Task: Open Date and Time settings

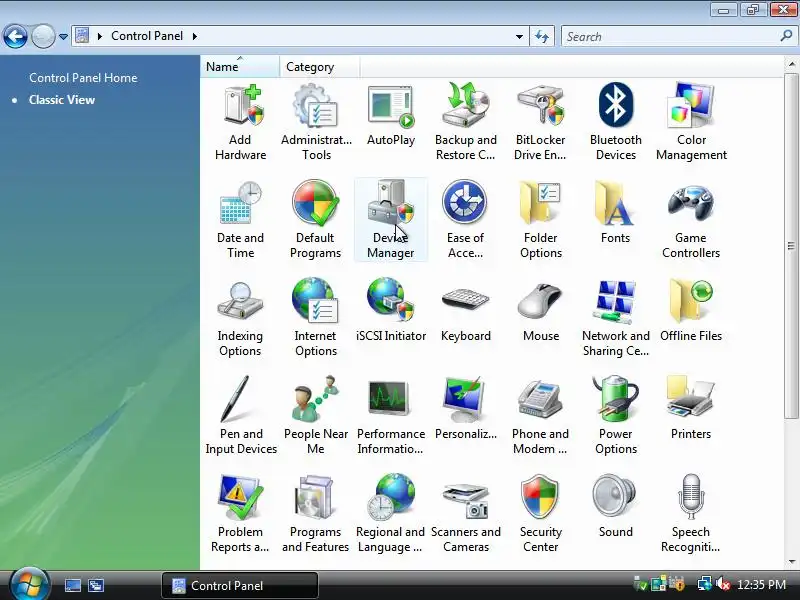Action: click(x=240, y=220)
